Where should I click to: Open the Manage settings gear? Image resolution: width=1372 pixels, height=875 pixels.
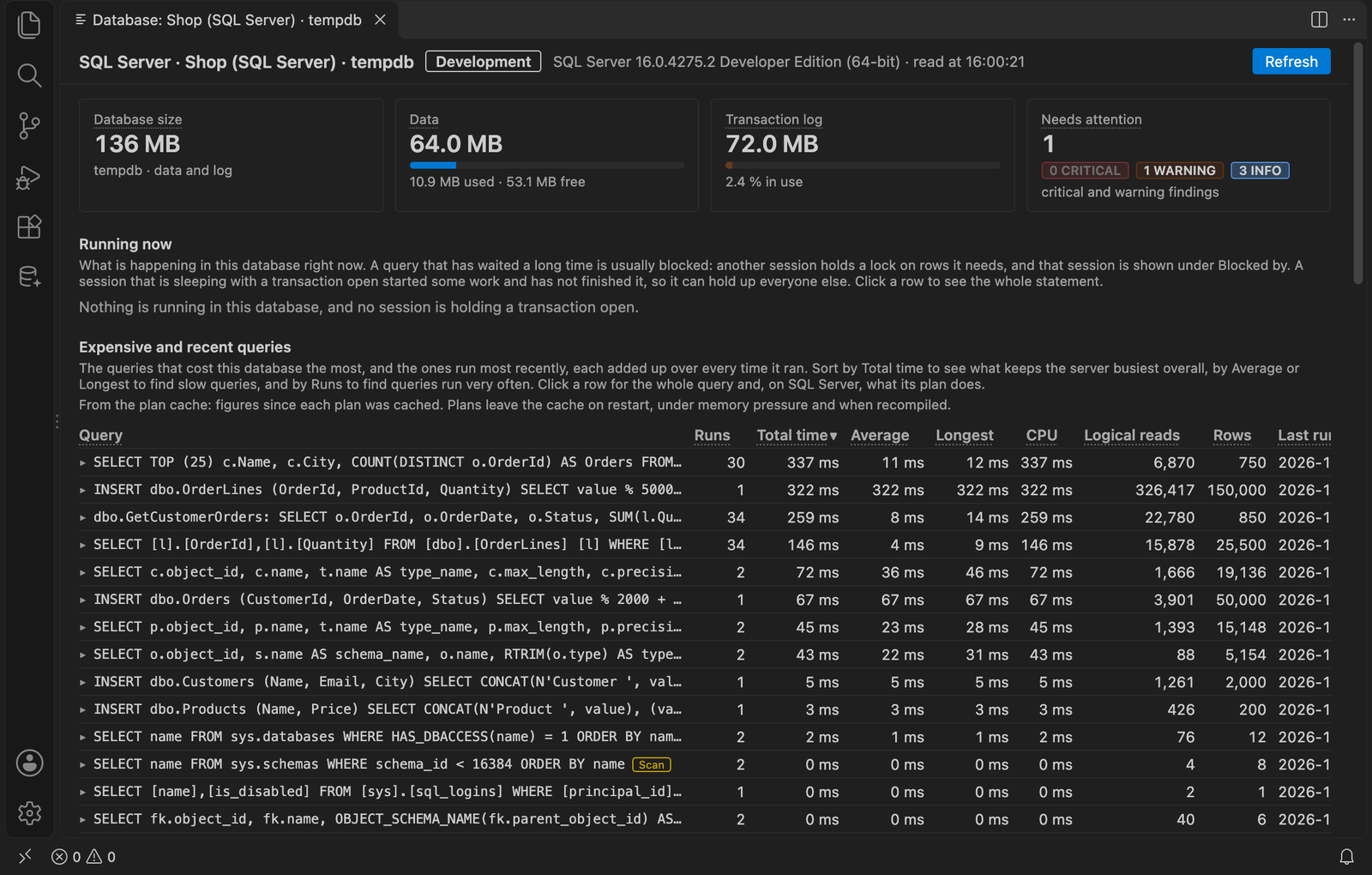[x=29, y=812]
